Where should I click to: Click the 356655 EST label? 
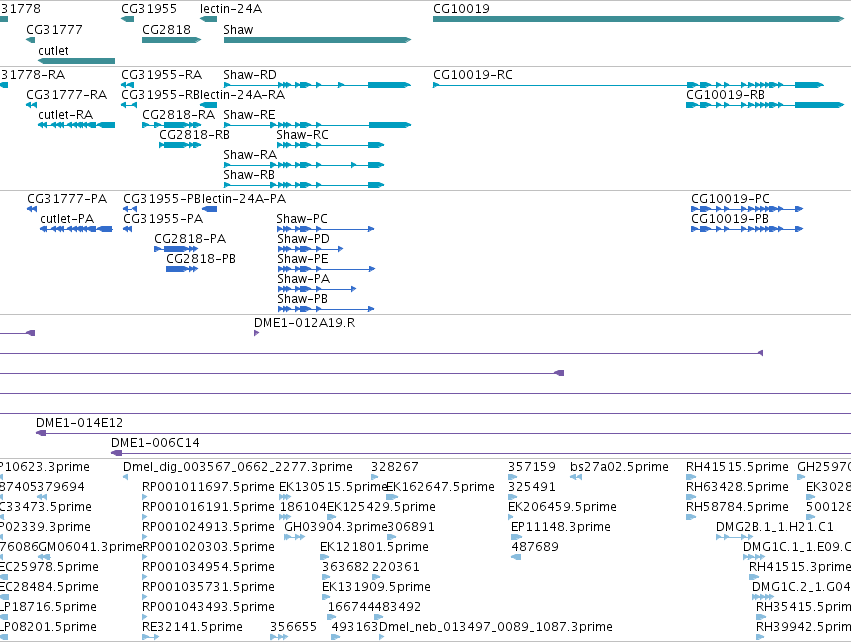click(x=294, y=627)
